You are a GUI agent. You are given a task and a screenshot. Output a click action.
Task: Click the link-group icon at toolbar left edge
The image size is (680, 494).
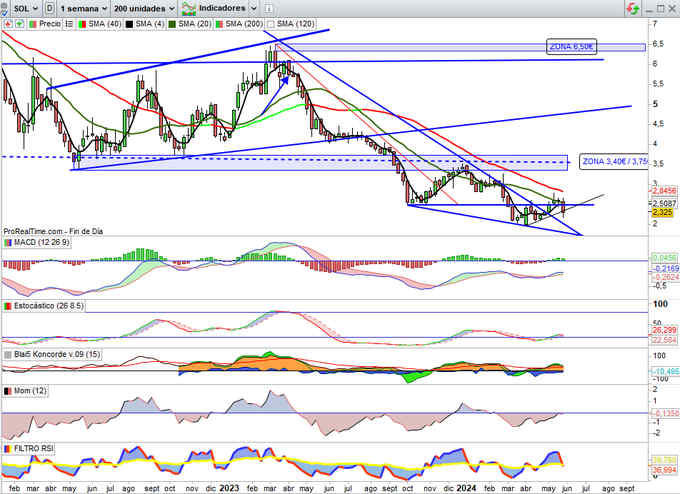(x=3, y=8)
